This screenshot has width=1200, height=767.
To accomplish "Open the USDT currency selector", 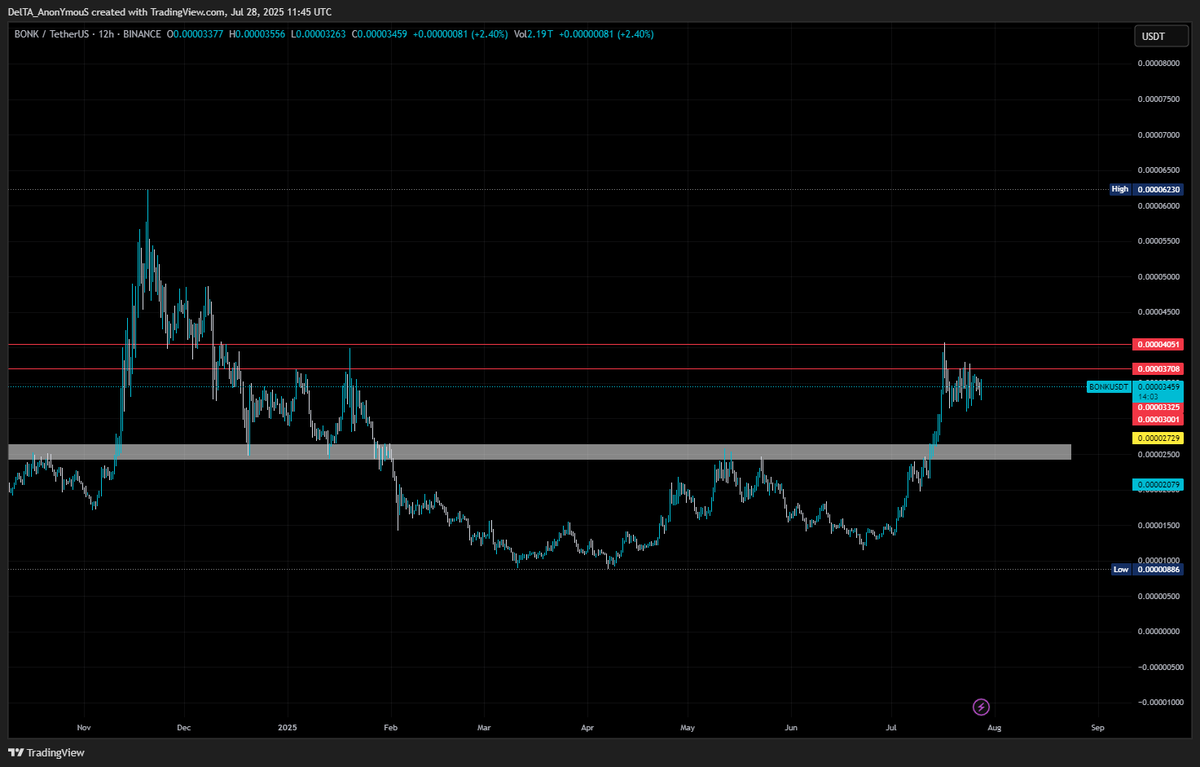I will click(x=1160, y=37).
